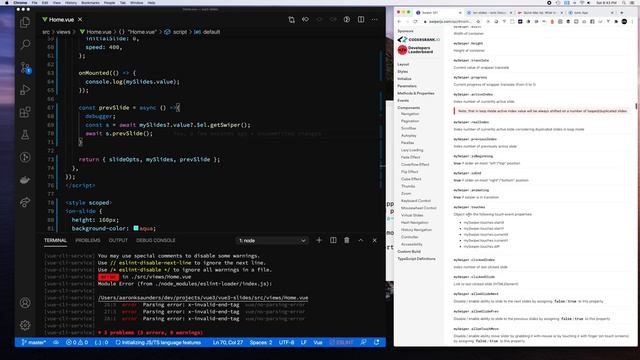Click 'Spaces: 2' indentation setting

[x=261, y=342]
